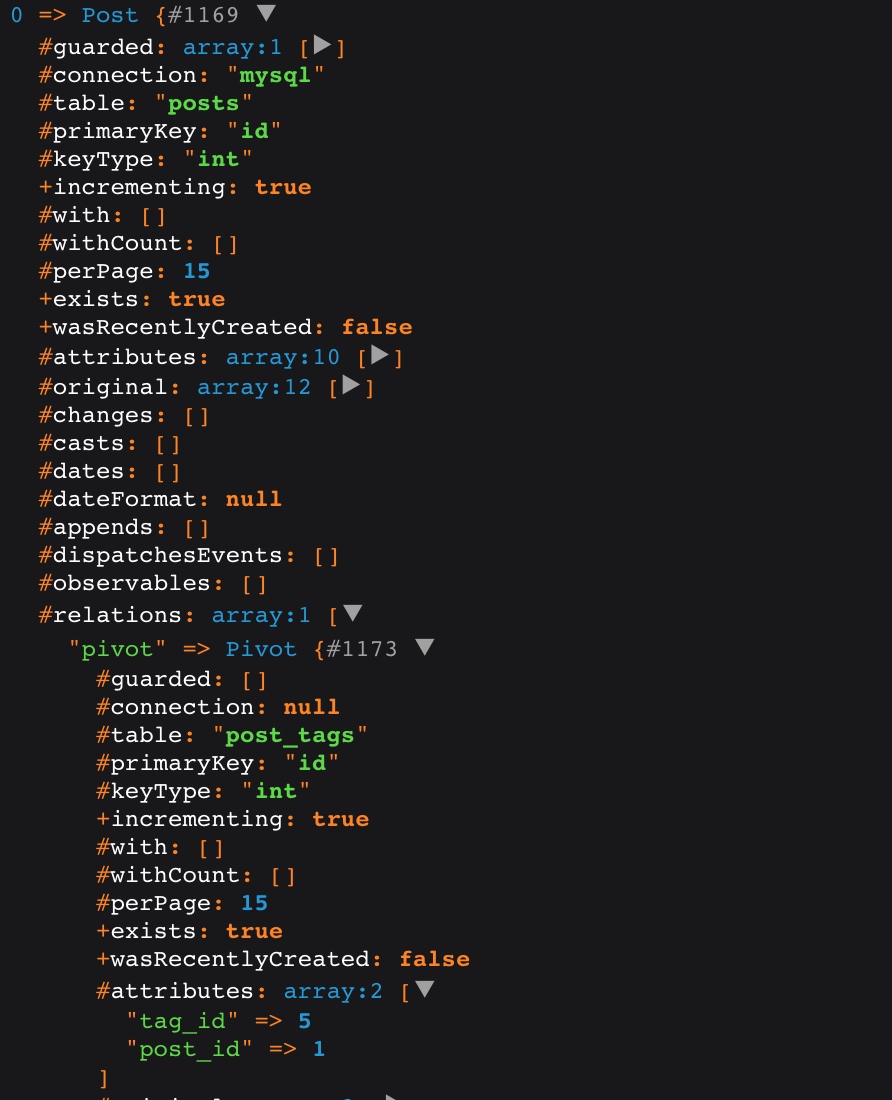Expand the #attributes array:10 triangle
This screenshot has height=1100, width=892.
(379, 355)
